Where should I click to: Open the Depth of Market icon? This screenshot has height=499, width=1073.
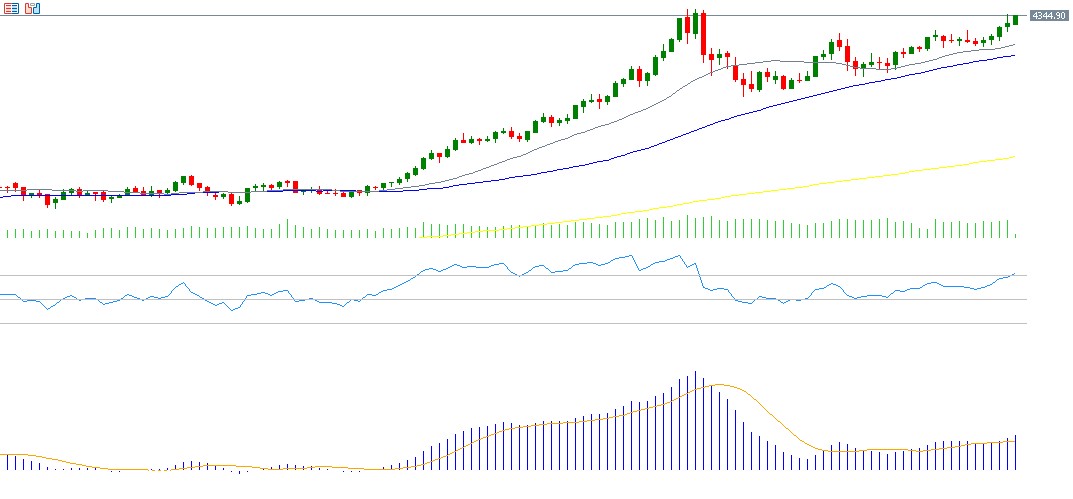pos(32,8)
